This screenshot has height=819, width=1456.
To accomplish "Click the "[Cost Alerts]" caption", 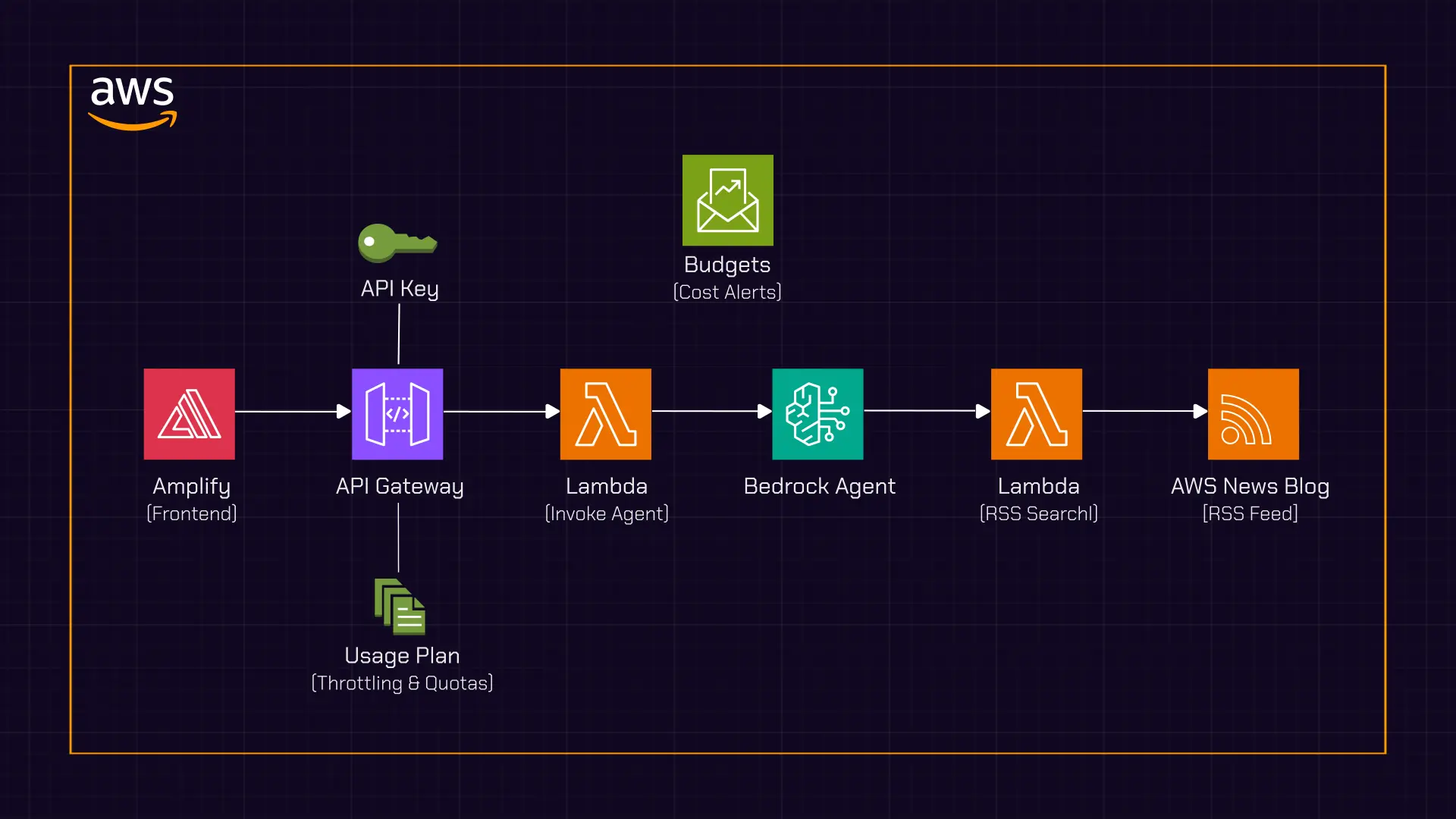I will point(727,292).
